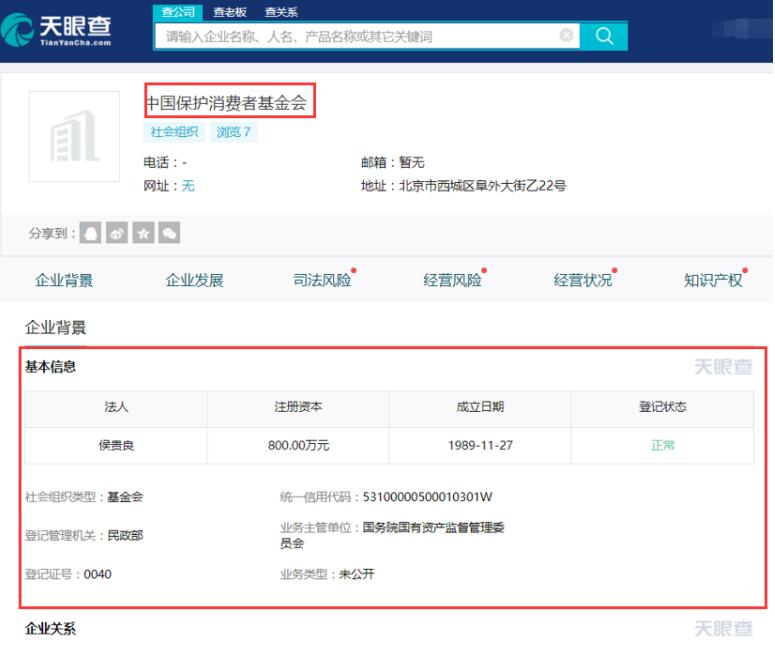Screen dimensions: 775x648
Task: Click the 国务院国有资产监督管理委员会 supervisor text
Action: (392, 535)
